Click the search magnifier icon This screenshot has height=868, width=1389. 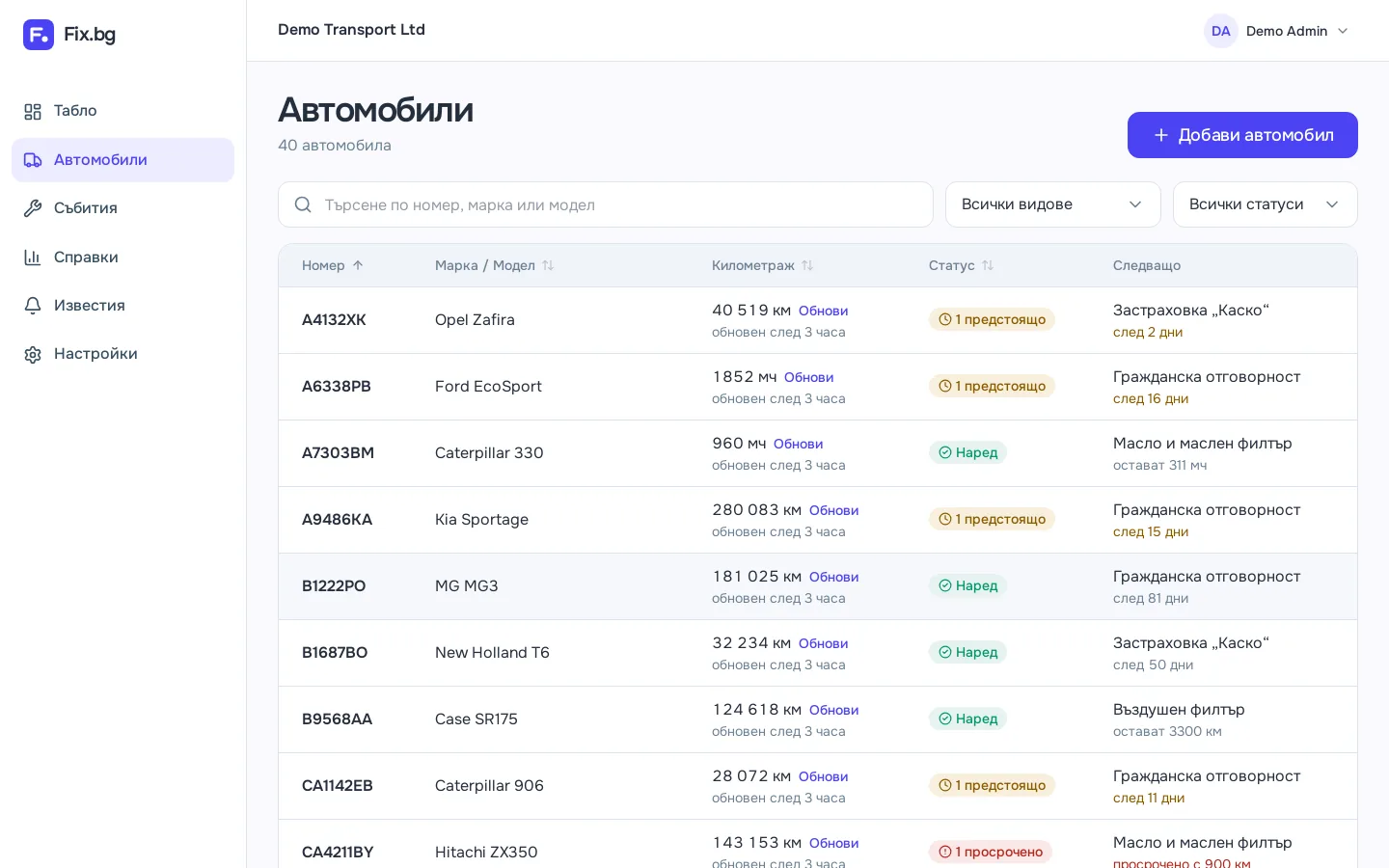(x=303, y=204)
